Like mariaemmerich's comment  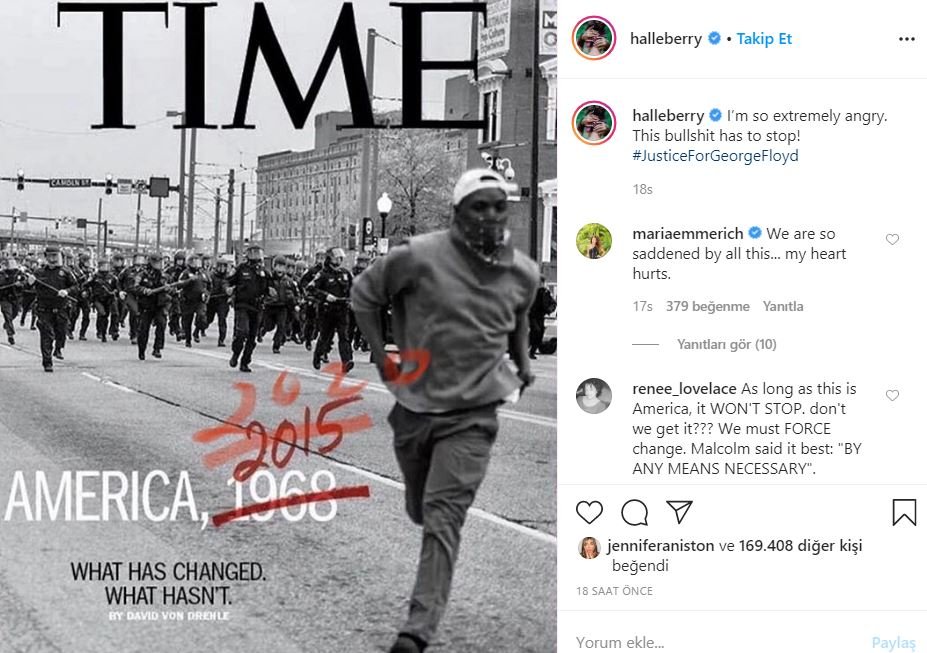(892, 239)
